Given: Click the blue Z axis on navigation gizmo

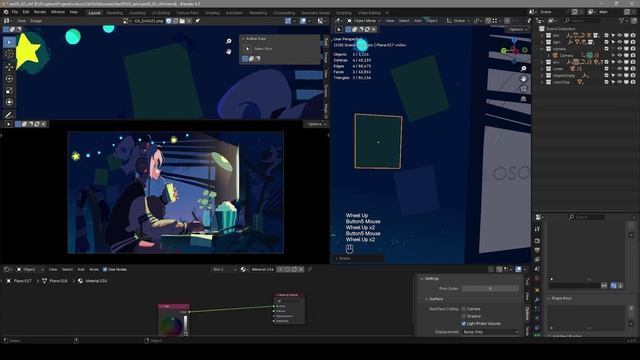Looking at the screenshot, I should point(514,40).
